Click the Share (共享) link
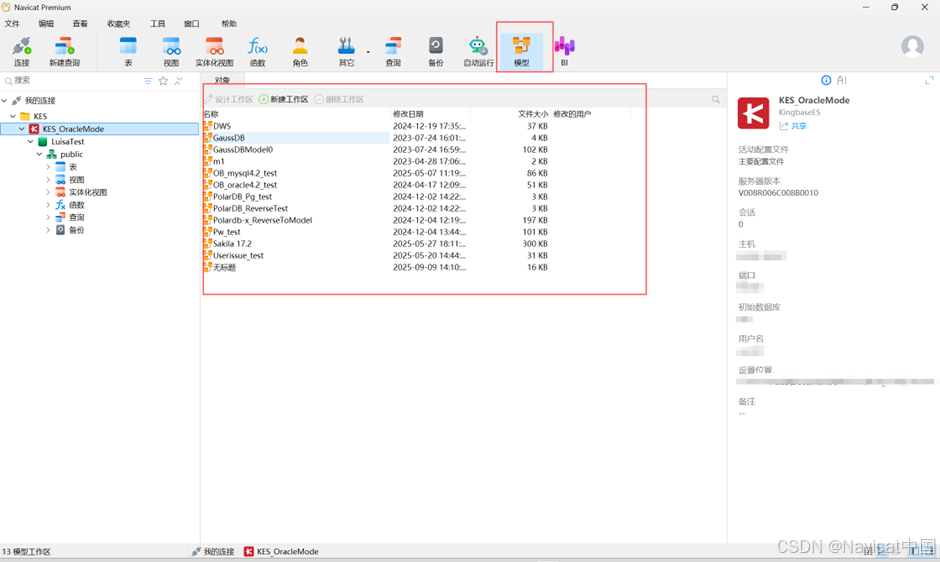 point(793,126)
